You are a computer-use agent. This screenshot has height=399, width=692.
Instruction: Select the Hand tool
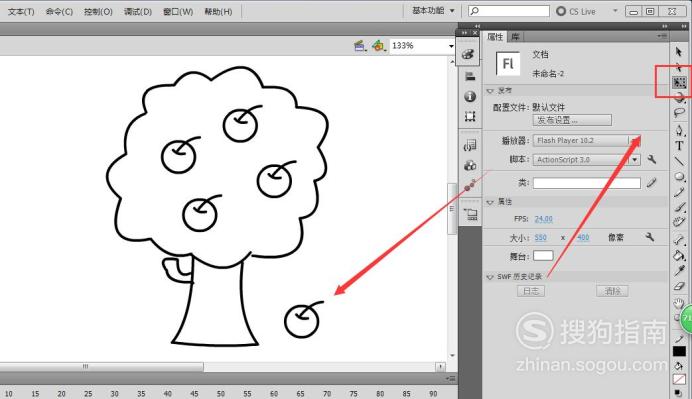678,303
